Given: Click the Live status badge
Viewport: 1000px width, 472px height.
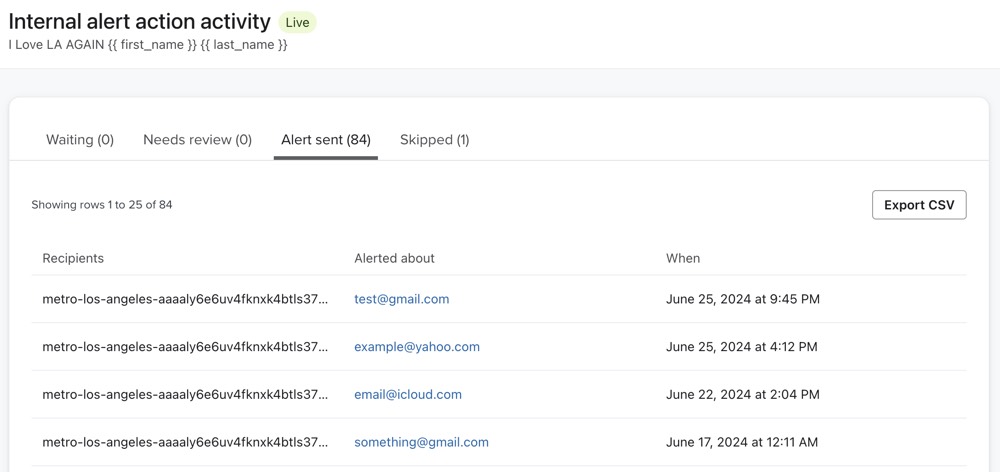Looking at the screenshot, I should coord(298,22).
